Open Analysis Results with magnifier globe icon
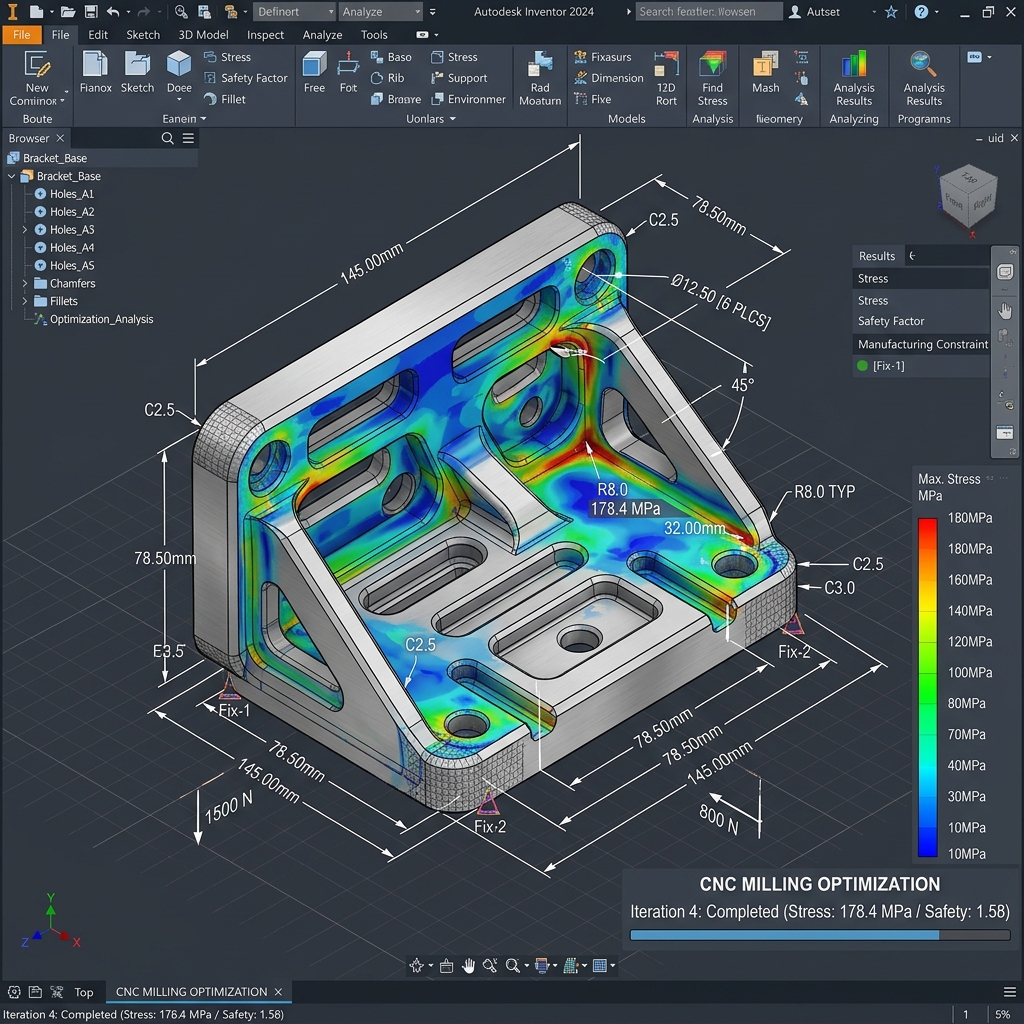Image resolution: width=1024 pixels, height=1024 pixels. coord(923,65)
